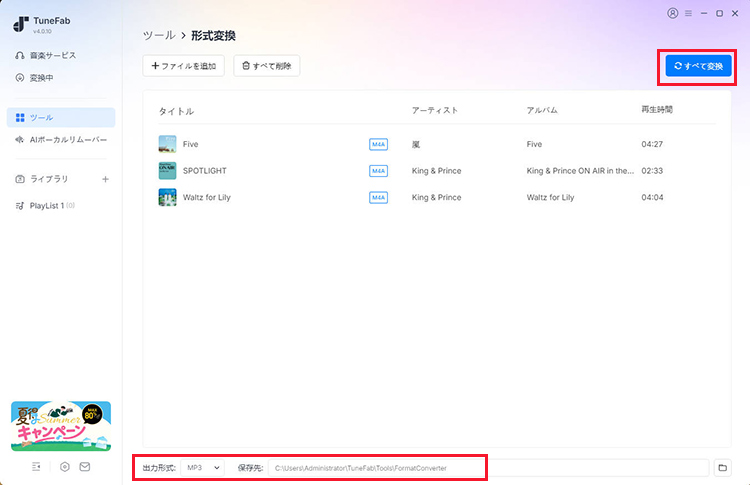The height and width of the screenshot is (485, 750).
Task: Click すべて変換 button
Action: [x=698, y=66]
